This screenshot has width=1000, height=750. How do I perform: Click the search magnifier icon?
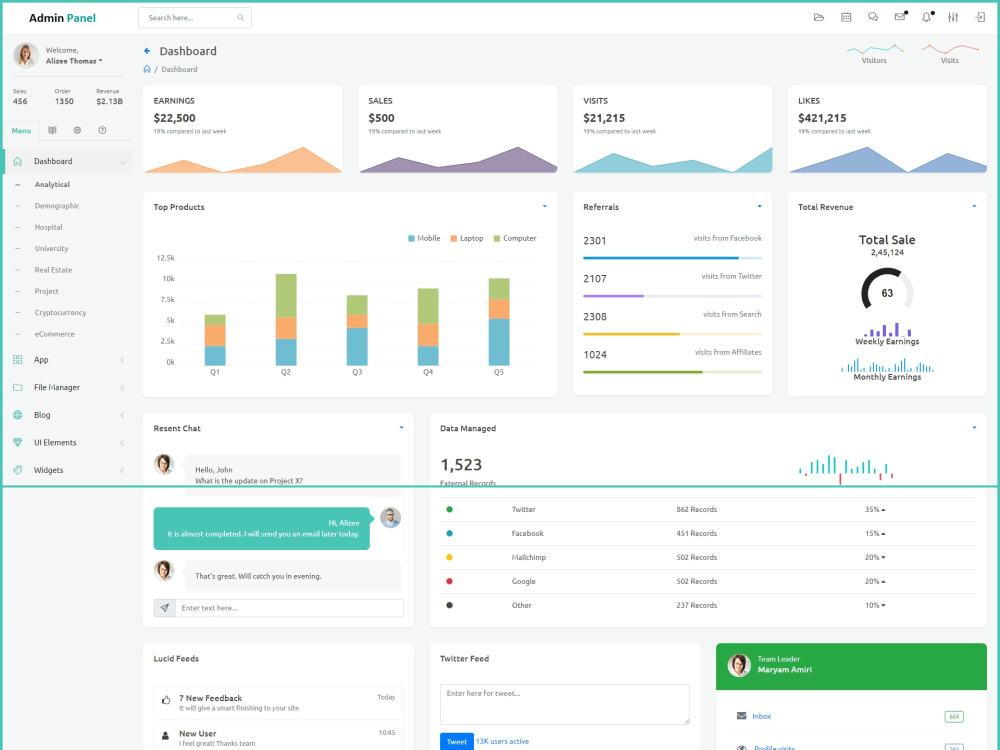[x=240, y=18]
